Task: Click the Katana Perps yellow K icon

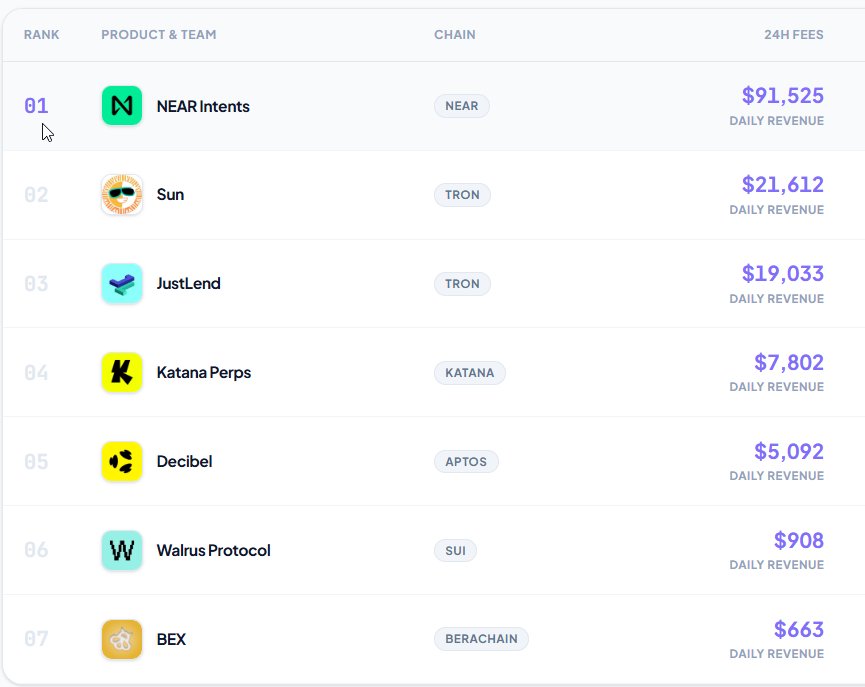Action: 122,373
